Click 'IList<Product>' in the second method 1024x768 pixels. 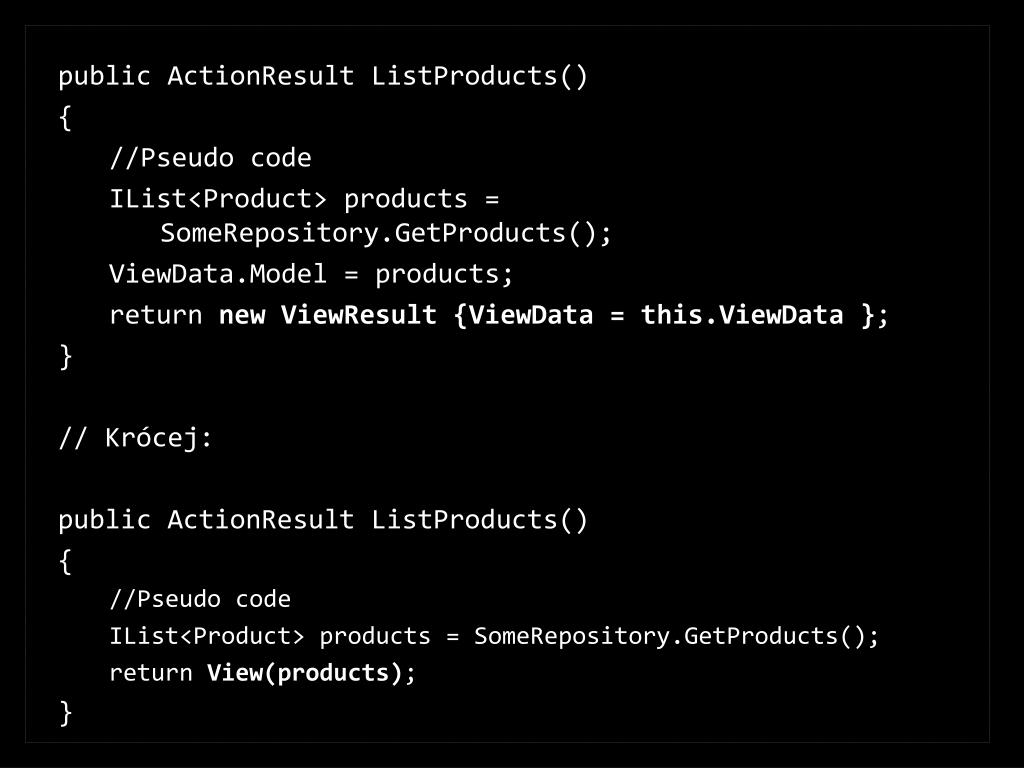tap(206, 635)
